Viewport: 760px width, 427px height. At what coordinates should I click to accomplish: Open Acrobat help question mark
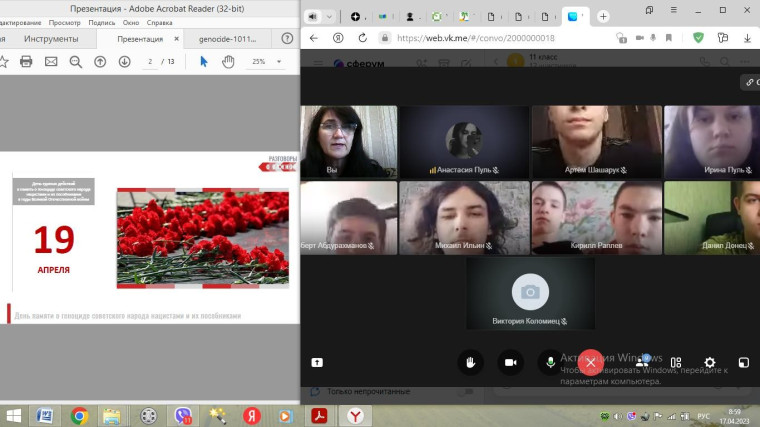point(287,39)
